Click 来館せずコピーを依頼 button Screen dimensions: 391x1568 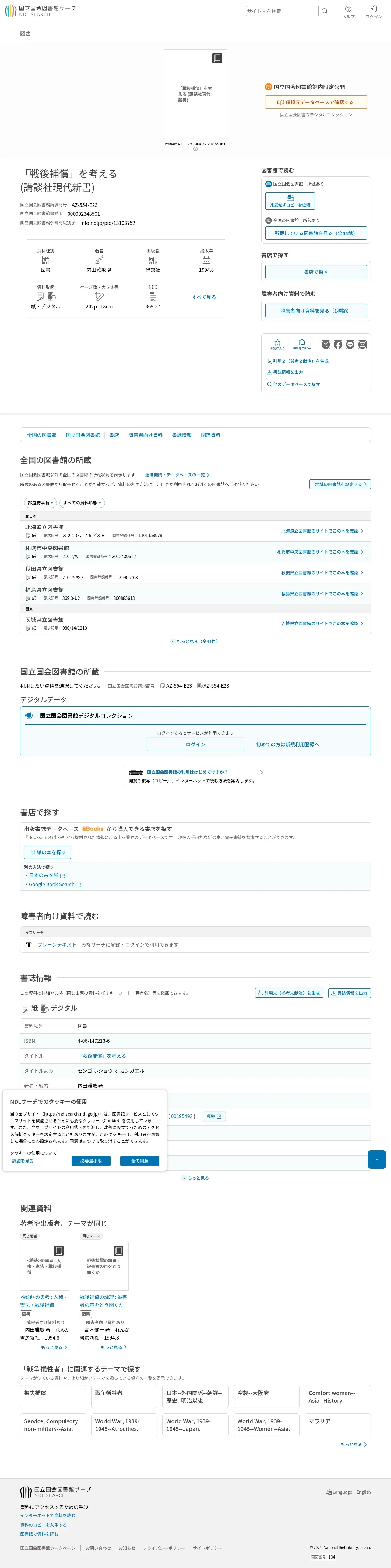click(x=290, y=201)
